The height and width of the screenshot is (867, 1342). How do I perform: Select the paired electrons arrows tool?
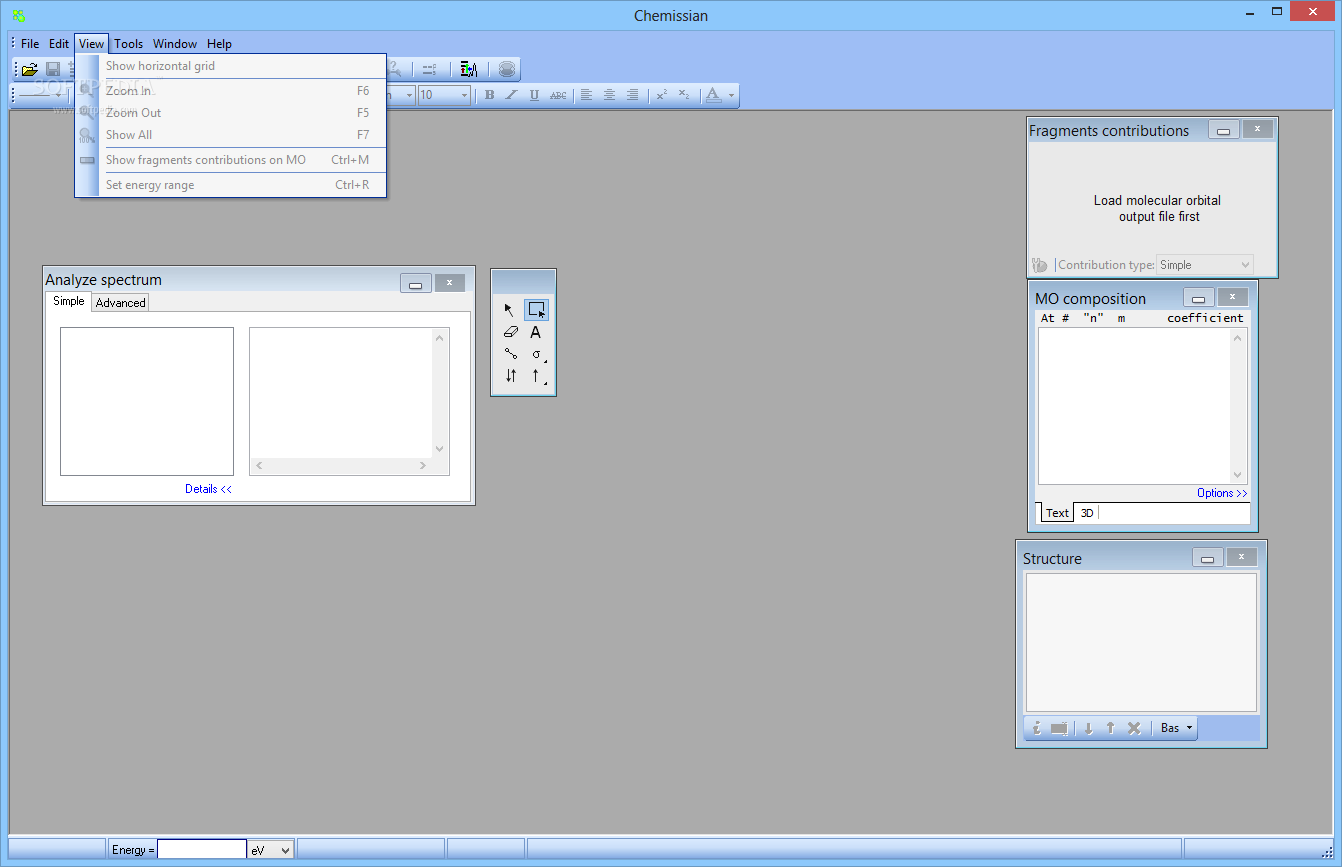[510, 376]
